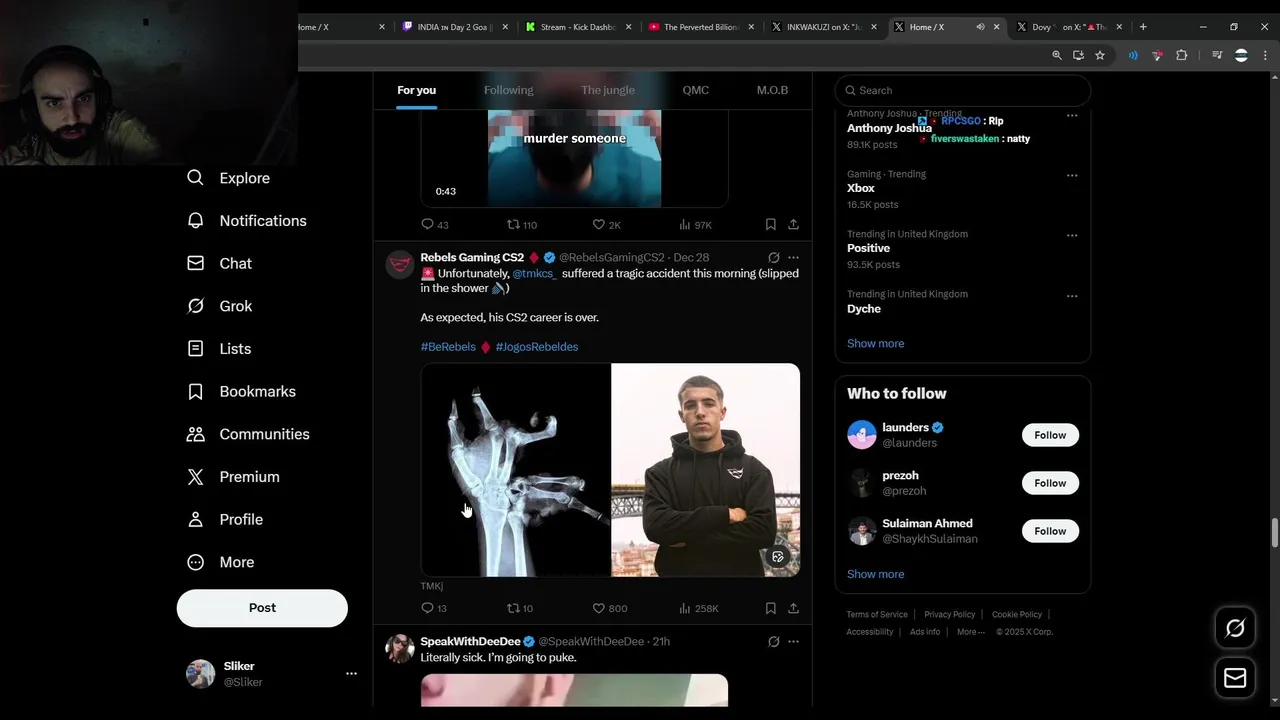Show more trending topics
Screen dimensions: 1280x720
coord(875,343)
